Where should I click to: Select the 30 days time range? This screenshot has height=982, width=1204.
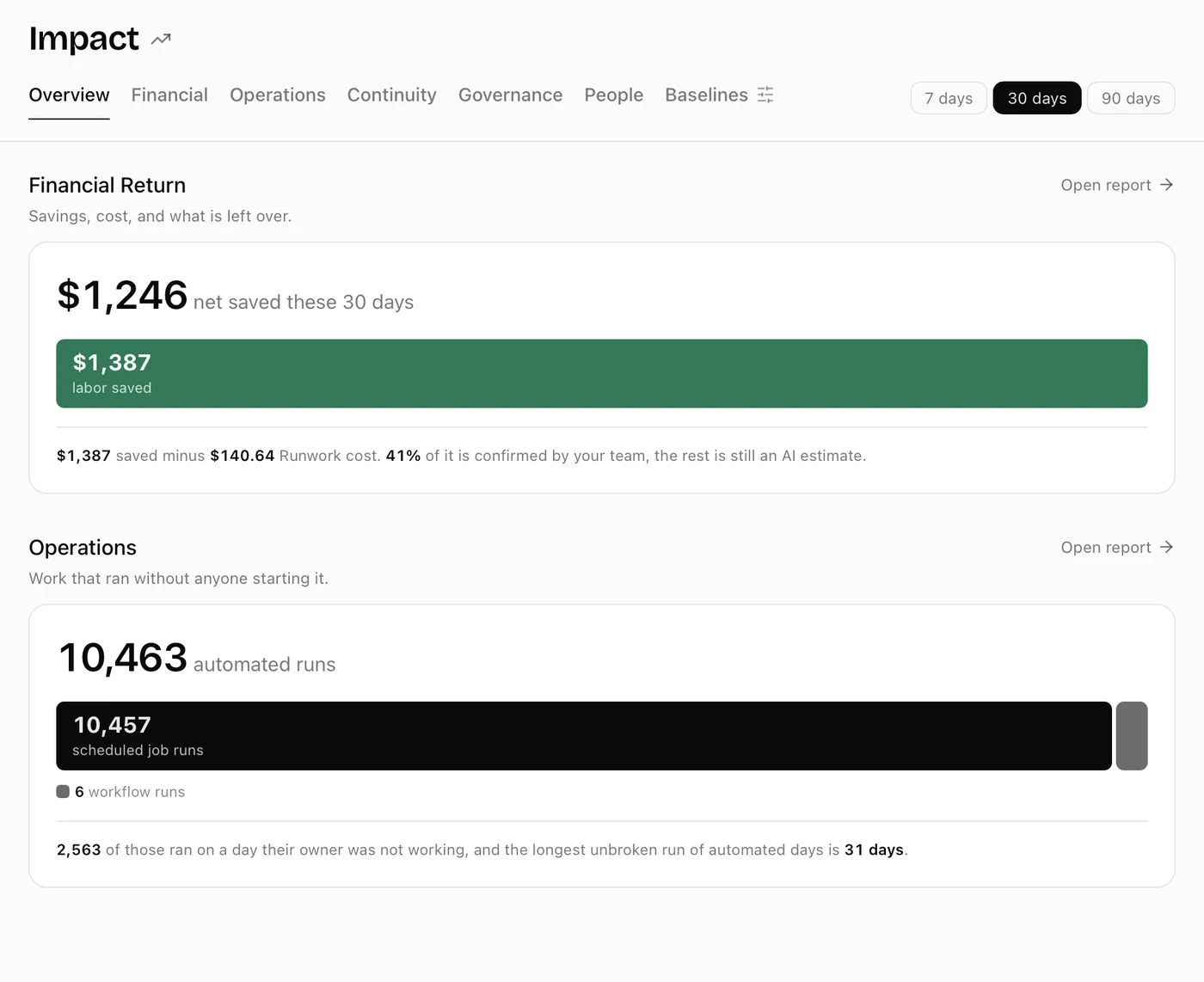[x=1037, y=98]
